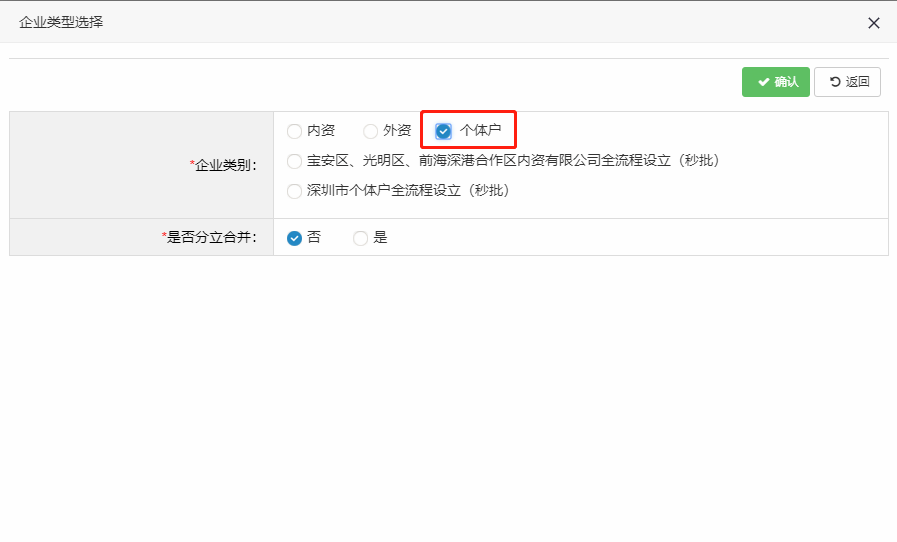Click the checkmark icon inside 确认 button
The image size is (897, 542).
[x=763, y=82]
